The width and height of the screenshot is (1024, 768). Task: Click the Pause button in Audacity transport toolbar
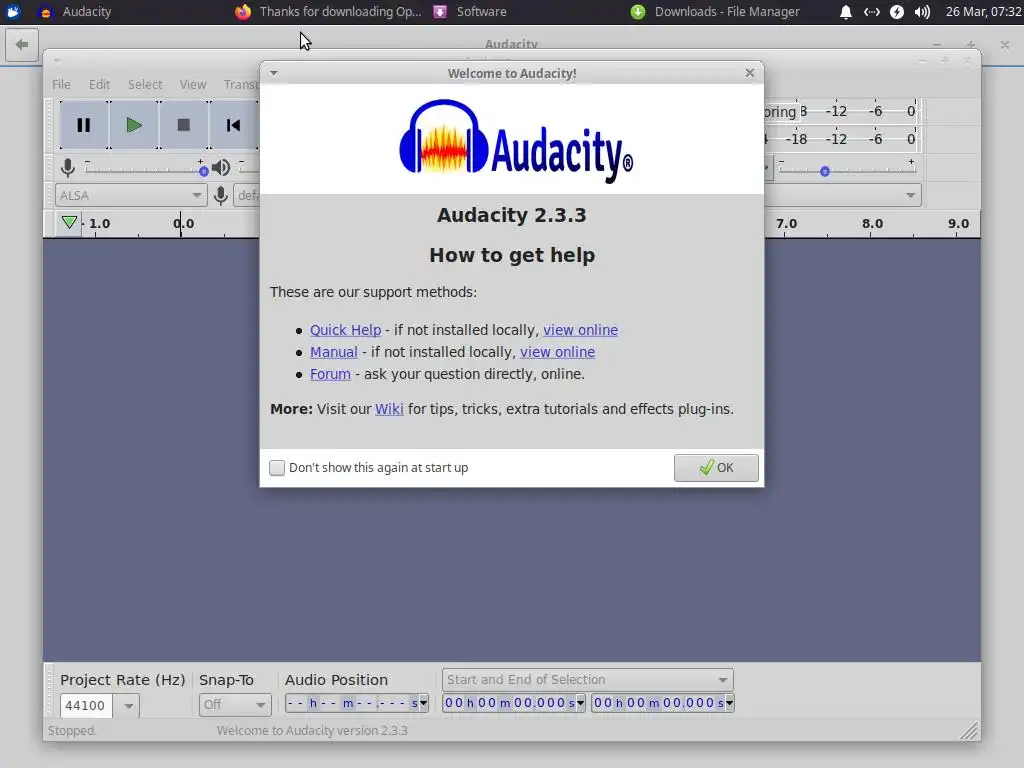84,125
